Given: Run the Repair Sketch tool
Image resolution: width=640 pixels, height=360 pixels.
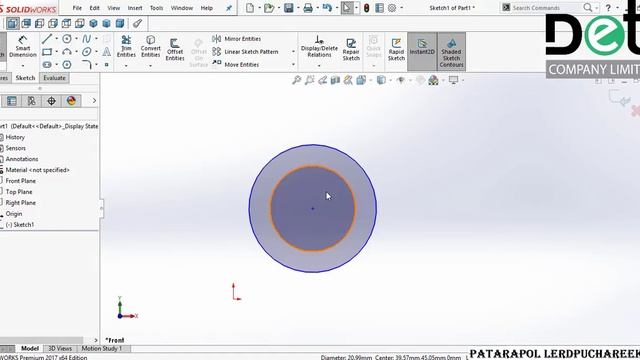Looking at the screenshot, I should [x=351, y=49].
